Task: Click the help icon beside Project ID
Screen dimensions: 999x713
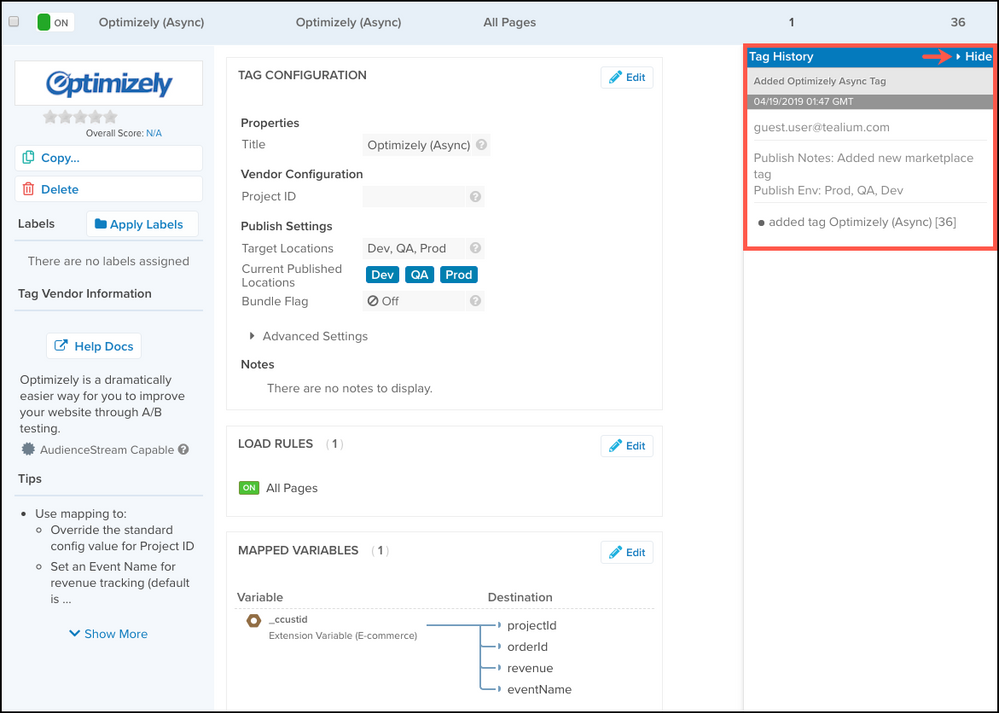Action: (x=476, y=197)
